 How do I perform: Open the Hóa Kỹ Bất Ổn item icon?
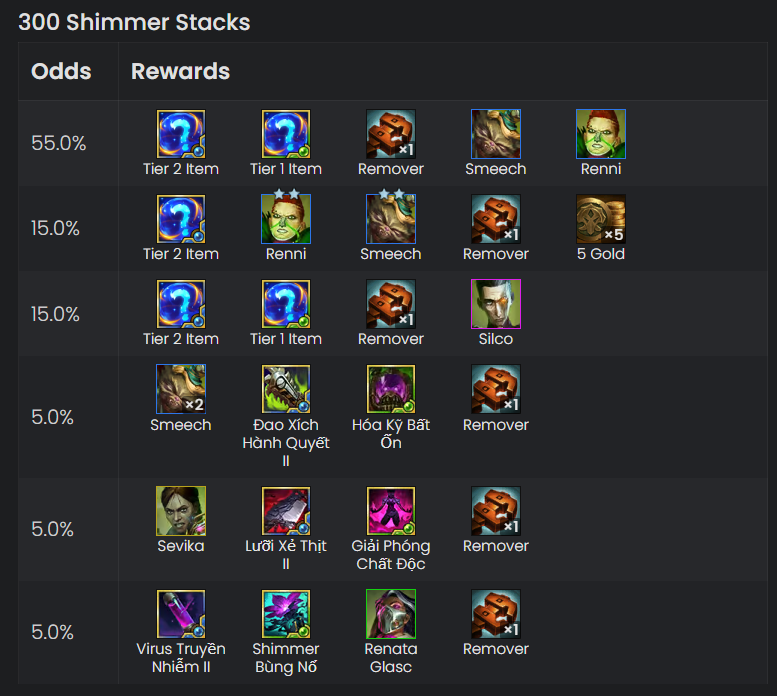coord(390,389)
